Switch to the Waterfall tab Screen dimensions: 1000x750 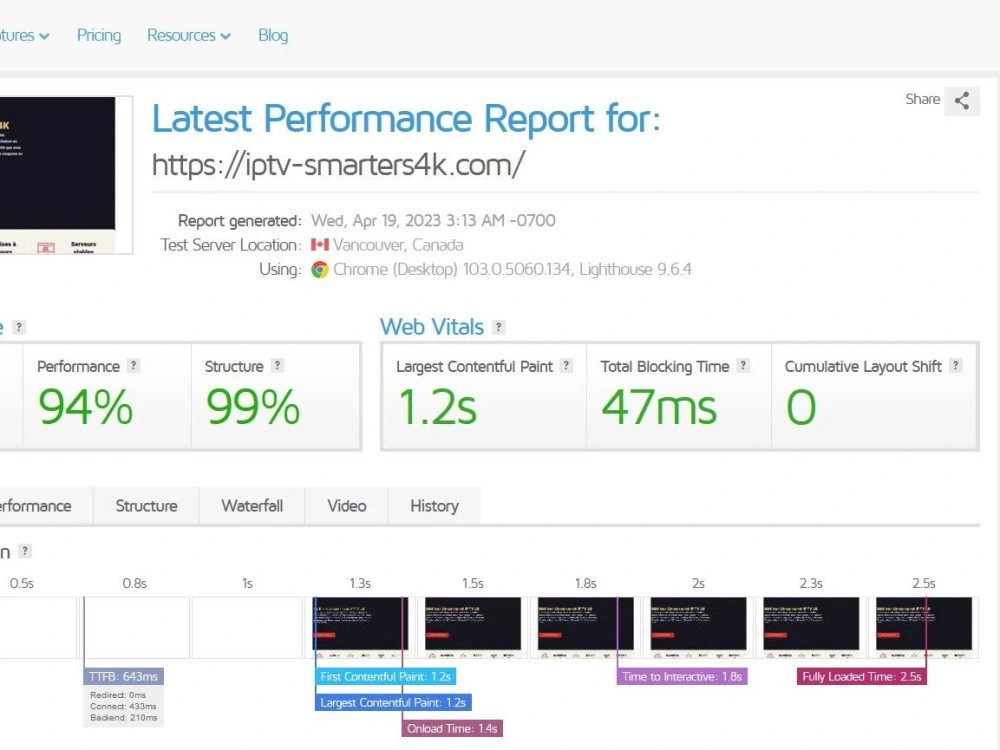point(252,506)
